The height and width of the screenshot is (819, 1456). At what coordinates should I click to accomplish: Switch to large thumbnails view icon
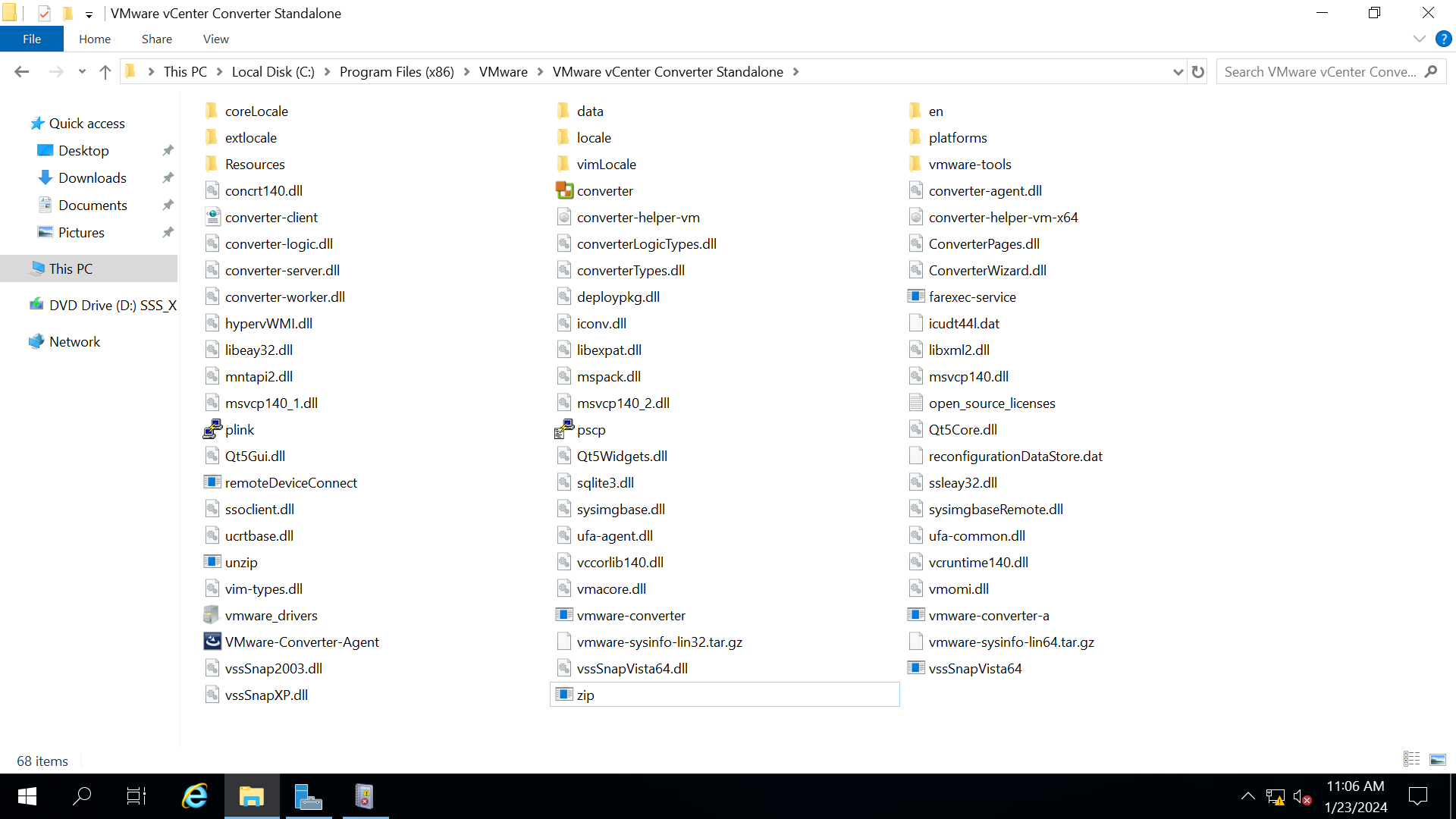point(1437,759)
